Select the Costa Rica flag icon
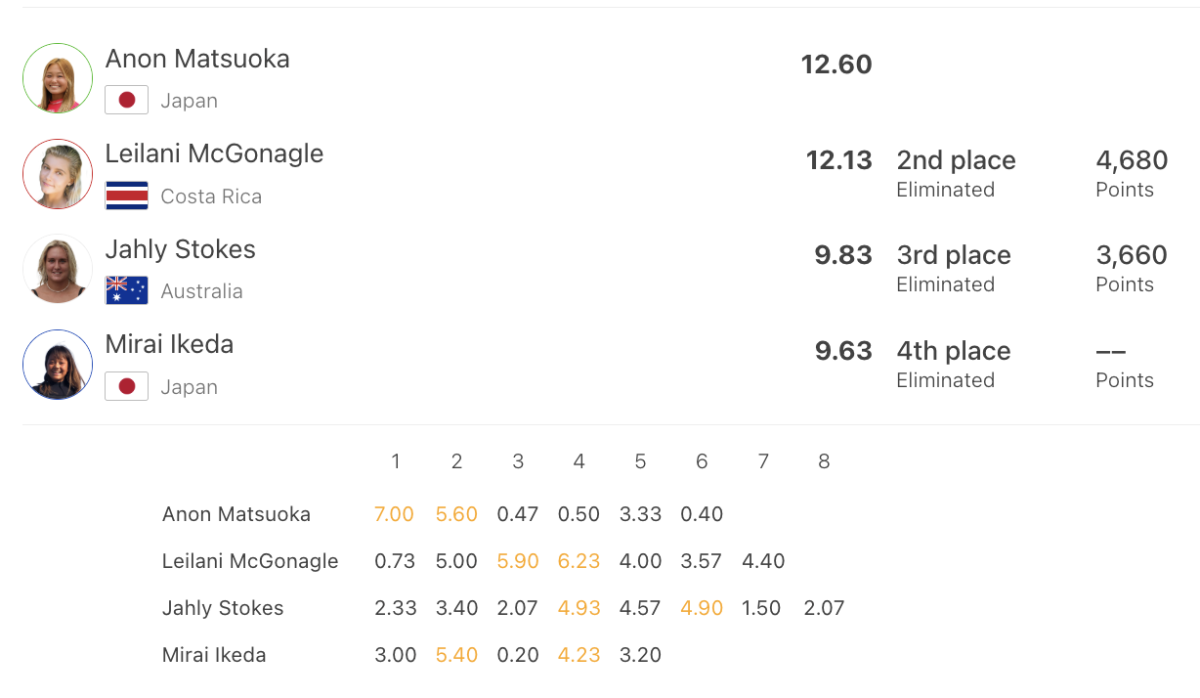Image resolution: width=1200 pixels, height=698 pixels. [x=127, y=196]
